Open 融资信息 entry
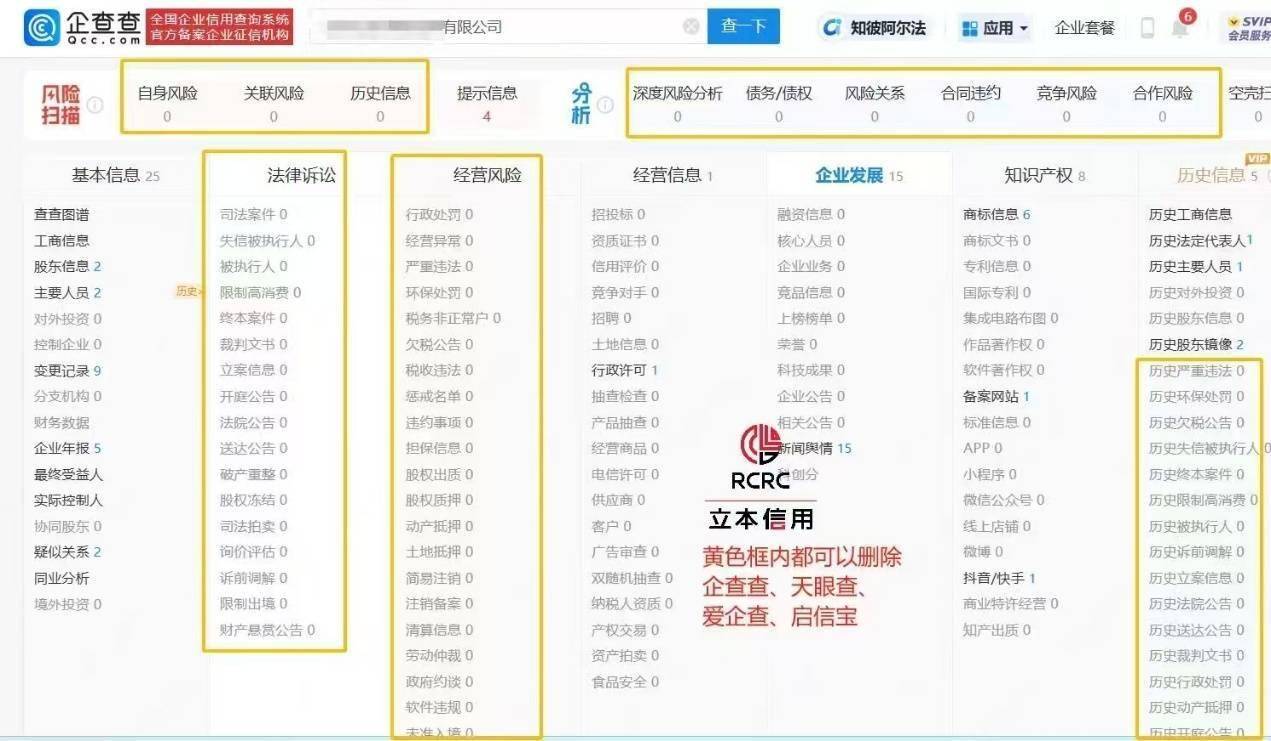Image resolution: width=1271 pixels, height=741 pixels. coord(811,214)
